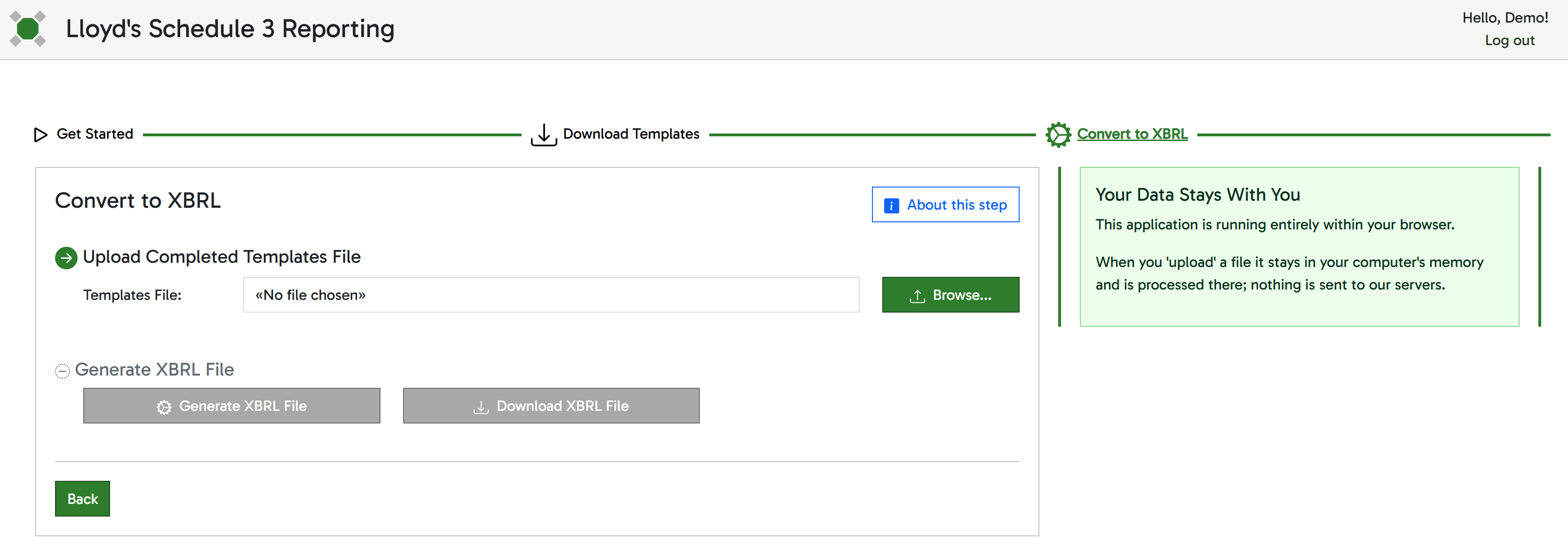Screen dimensions: 1568x549
Task: Click the Download XBRL File button
Action: 550,406
